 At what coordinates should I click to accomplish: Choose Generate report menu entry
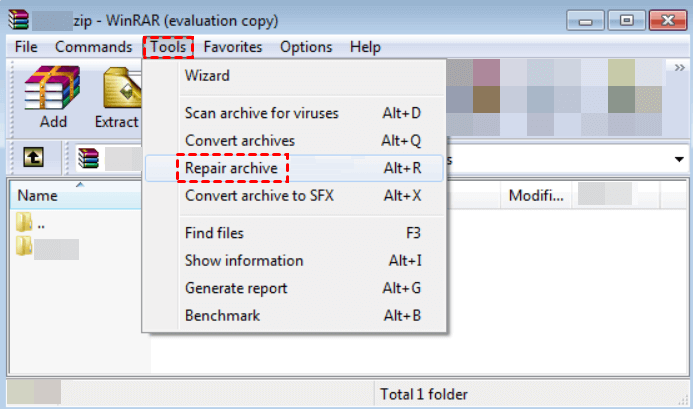294,288
